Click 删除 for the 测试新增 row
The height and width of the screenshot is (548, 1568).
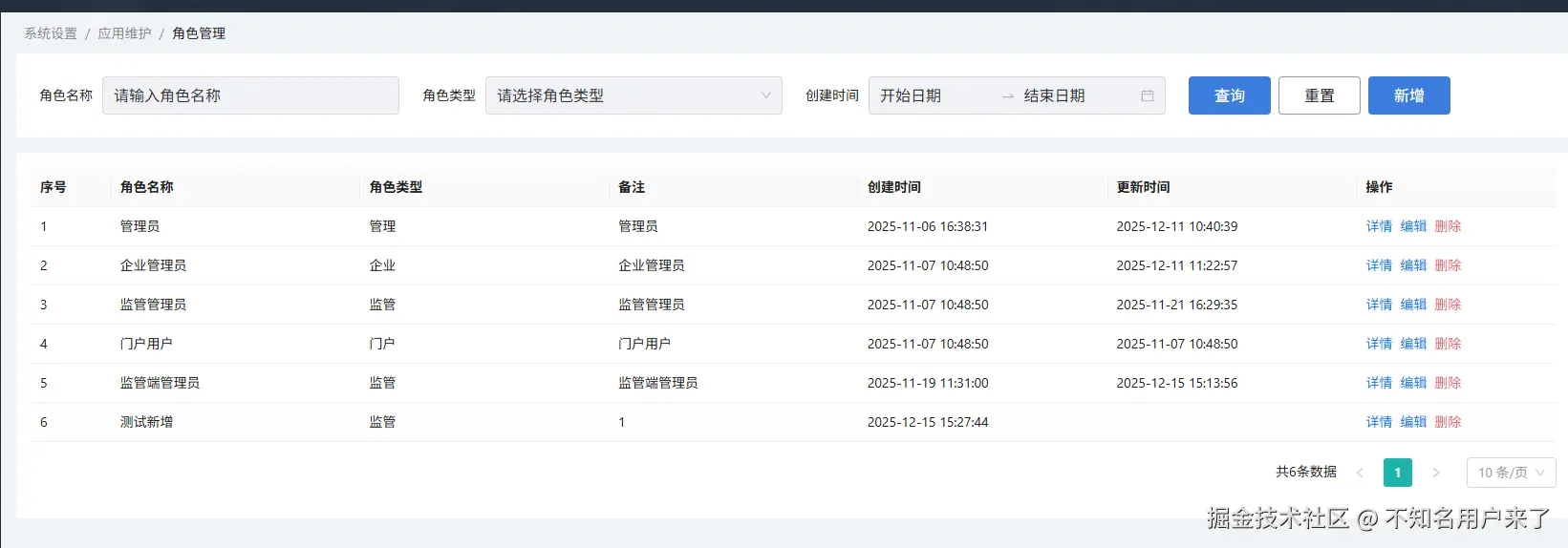pyautogui.click(x=1448, y=422)
